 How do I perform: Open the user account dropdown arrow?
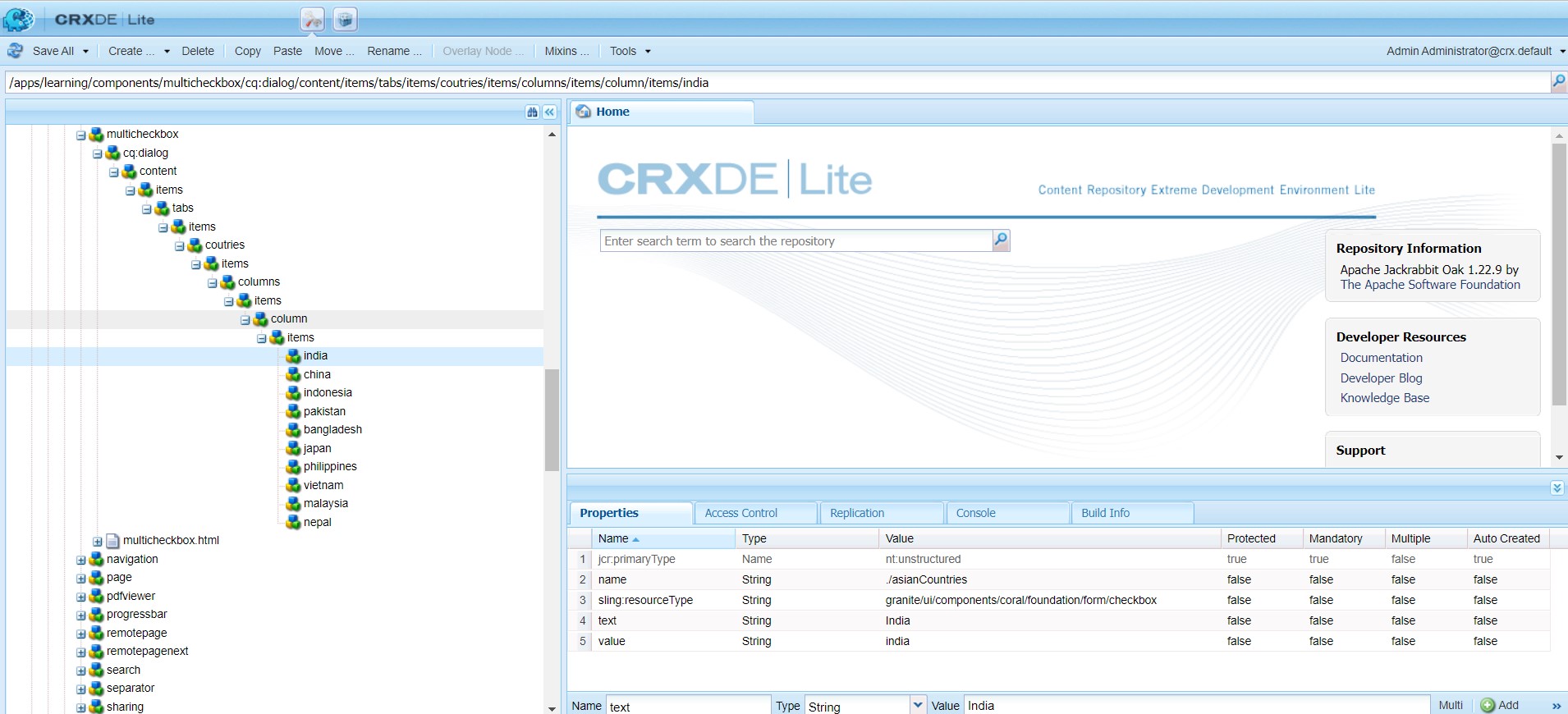(1561, 51)
